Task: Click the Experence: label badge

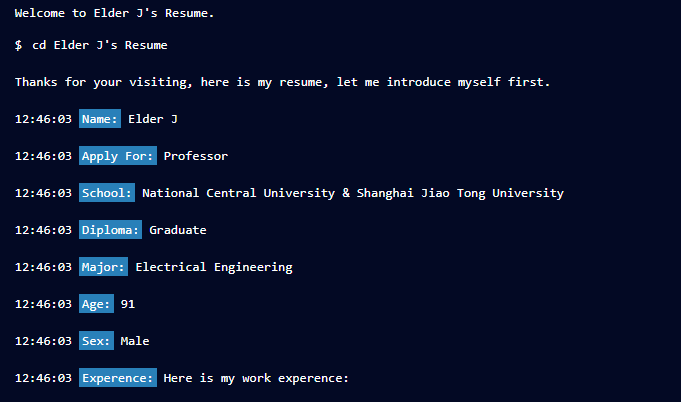Action: click(x=118, y=378)
